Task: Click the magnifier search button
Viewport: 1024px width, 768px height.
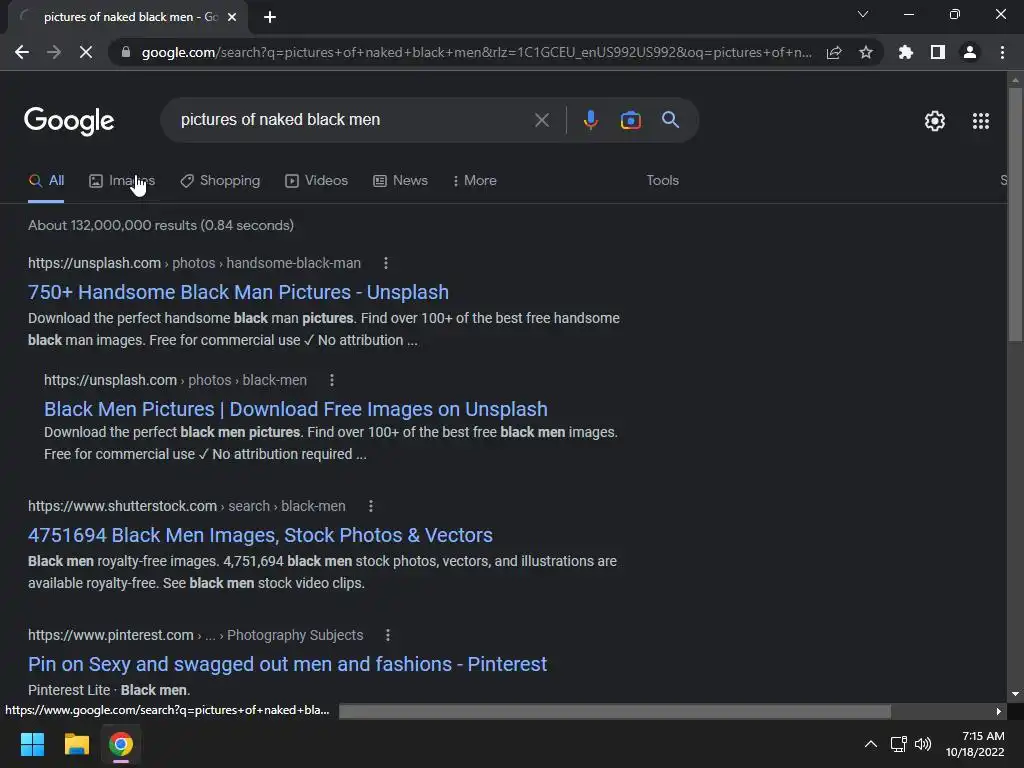Action: [x=670, y=120]
